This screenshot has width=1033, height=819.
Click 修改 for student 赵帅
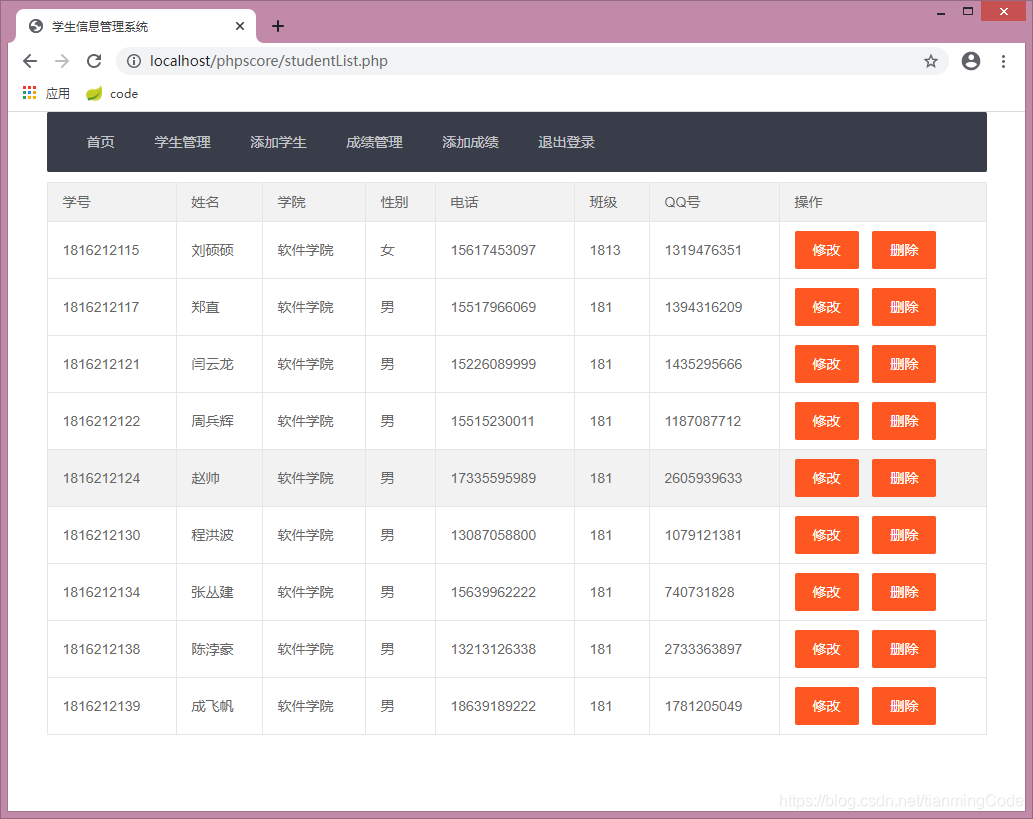pos(826,478)
